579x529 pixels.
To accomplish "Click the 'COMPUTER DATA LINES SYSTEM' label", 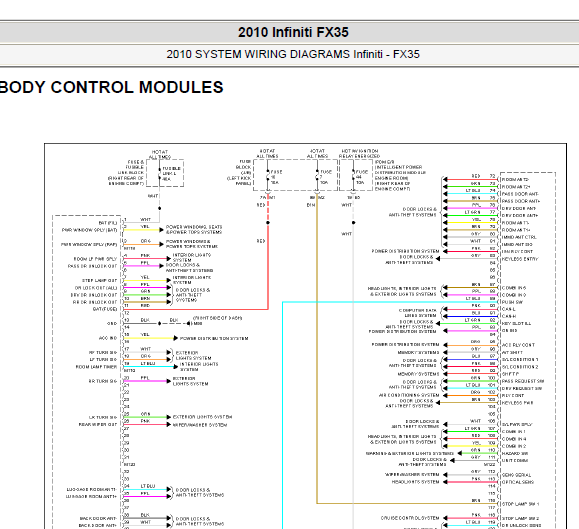I will (x=417, y=313).
